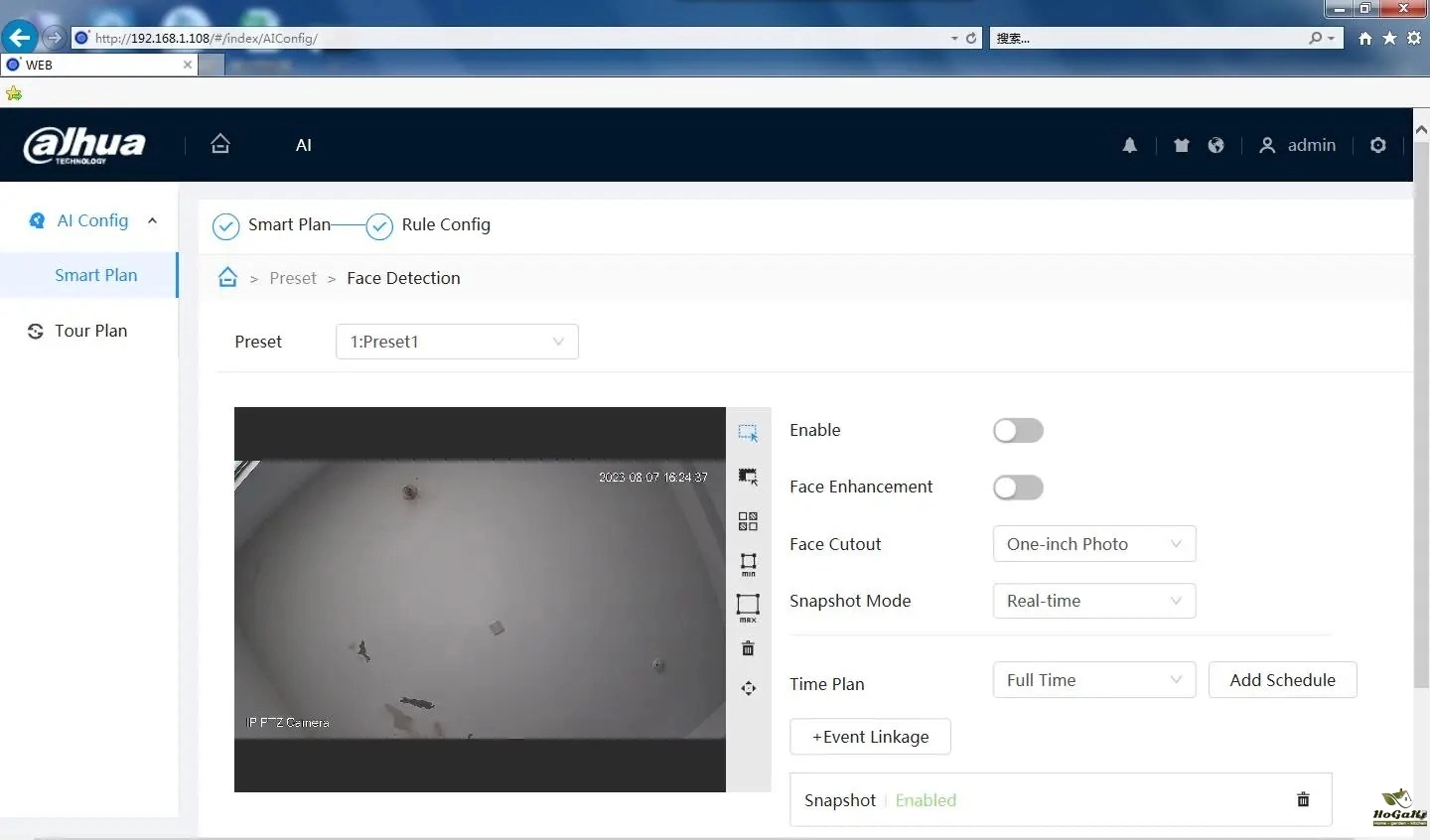Select the min size target filter icon

point(748,564)
